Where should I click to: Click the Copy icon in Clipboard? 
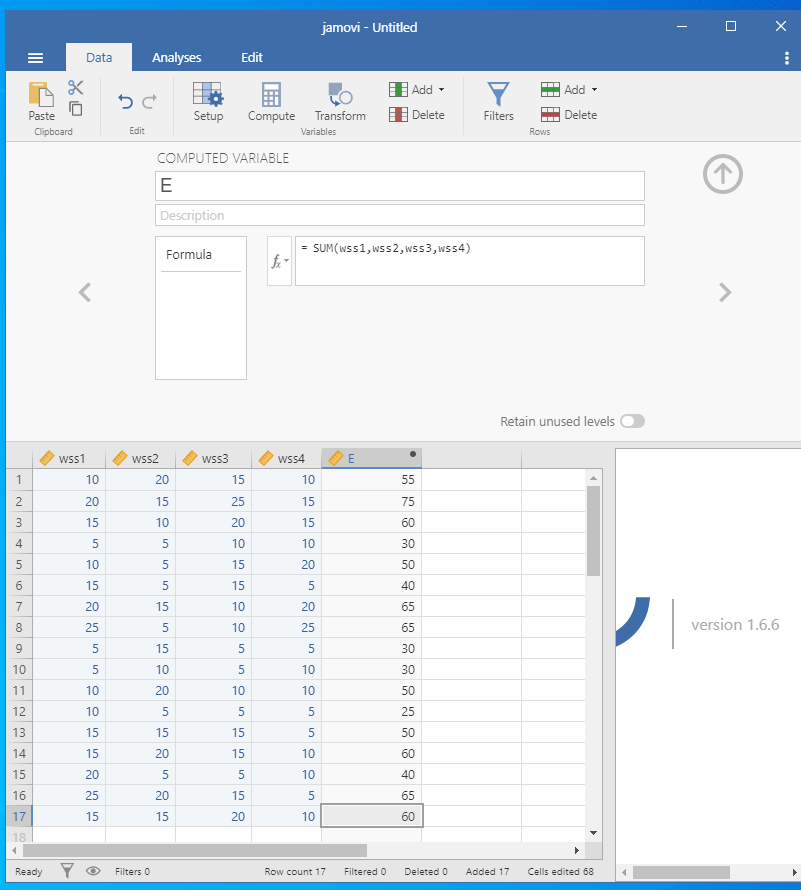pos(76,108)
